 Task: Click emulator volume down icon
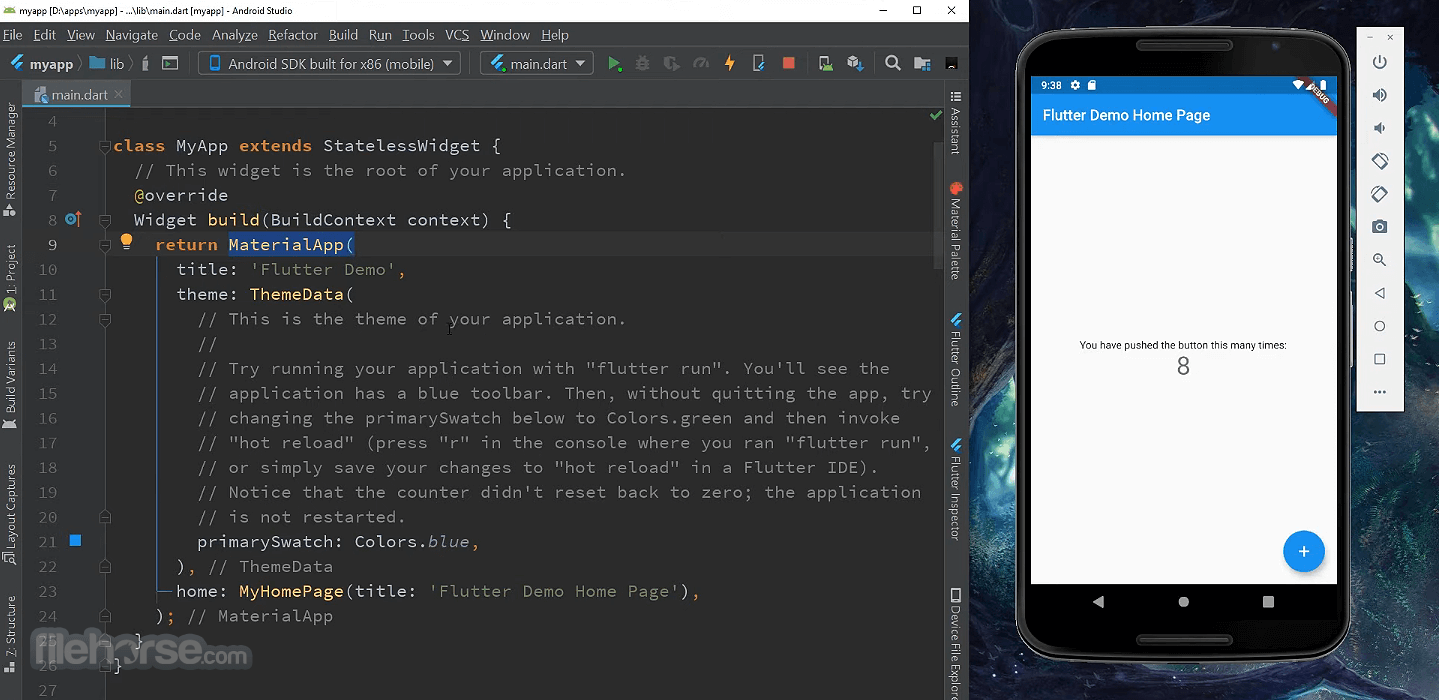point(1380,128)
